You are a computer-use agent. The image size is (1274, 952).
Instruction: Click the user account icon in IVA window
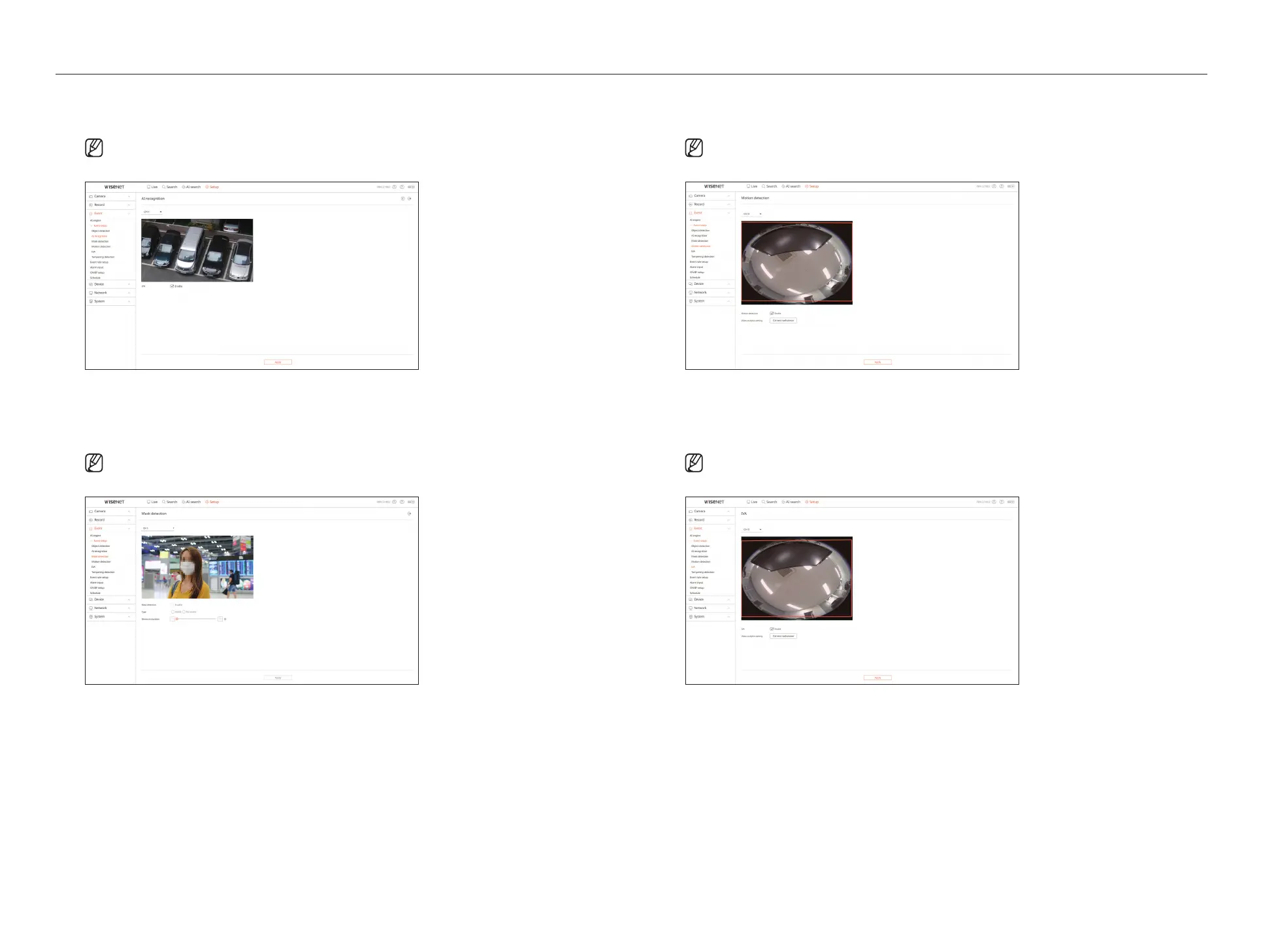(994, 502)
